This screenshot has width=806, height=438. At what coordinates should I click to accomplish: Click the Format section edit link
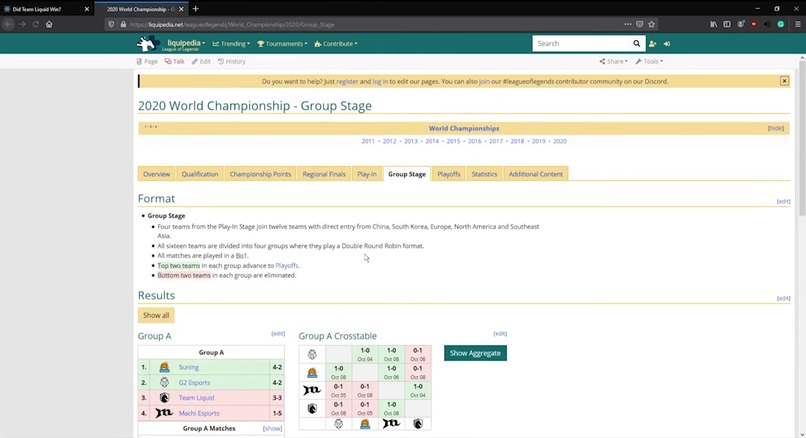point(783,202)
